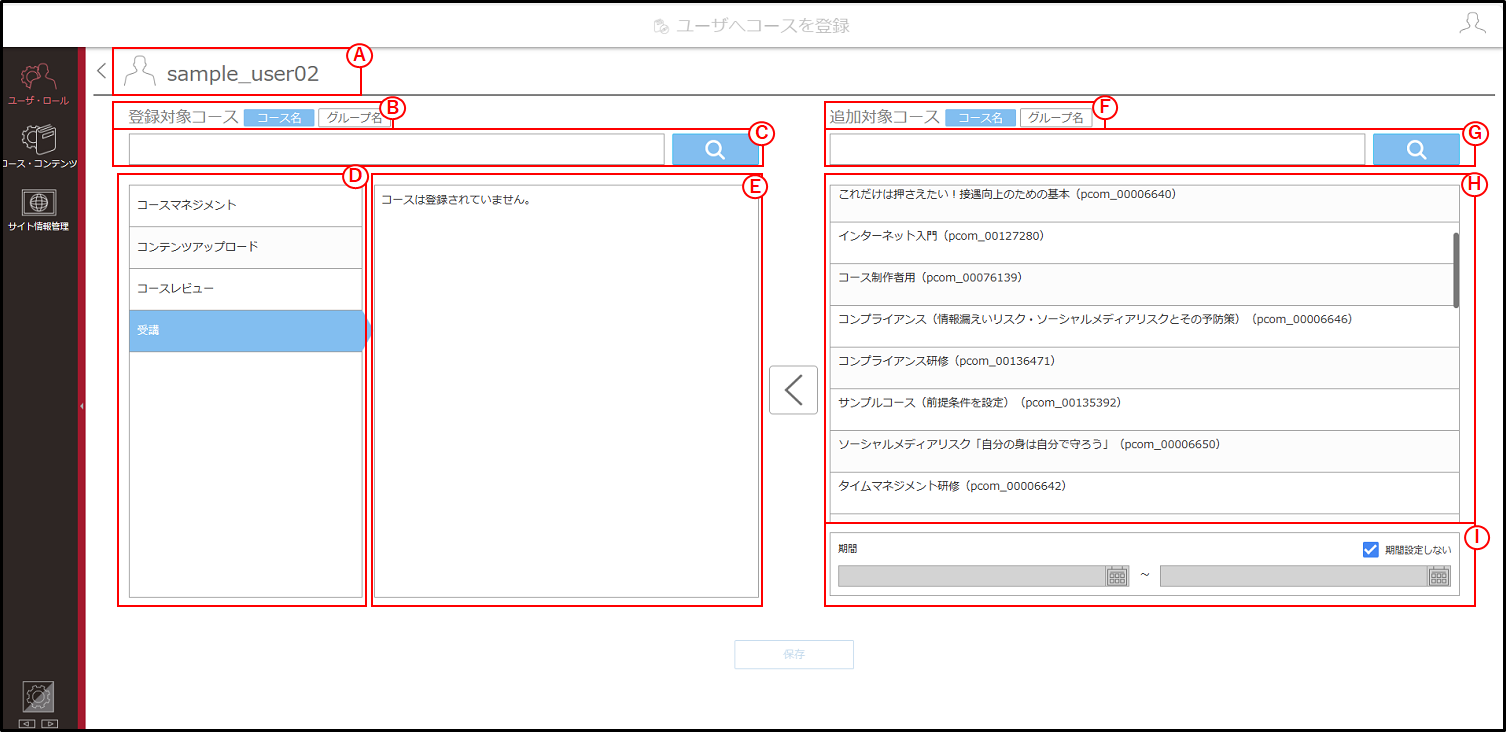Add the selected course using the left arrow button
This screenshot has height=732, width=1506.
pos(793,390)
